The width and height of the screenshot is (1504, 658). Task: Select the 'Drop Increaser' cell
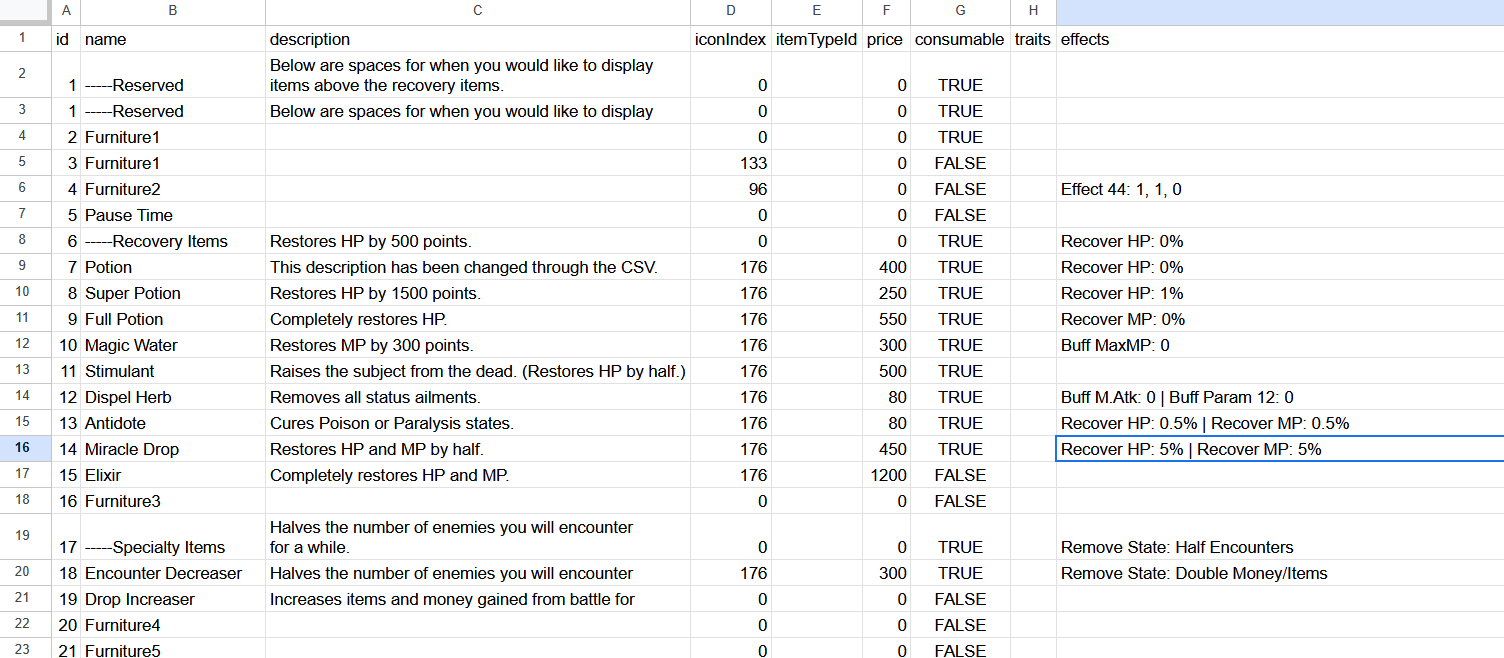173,599
